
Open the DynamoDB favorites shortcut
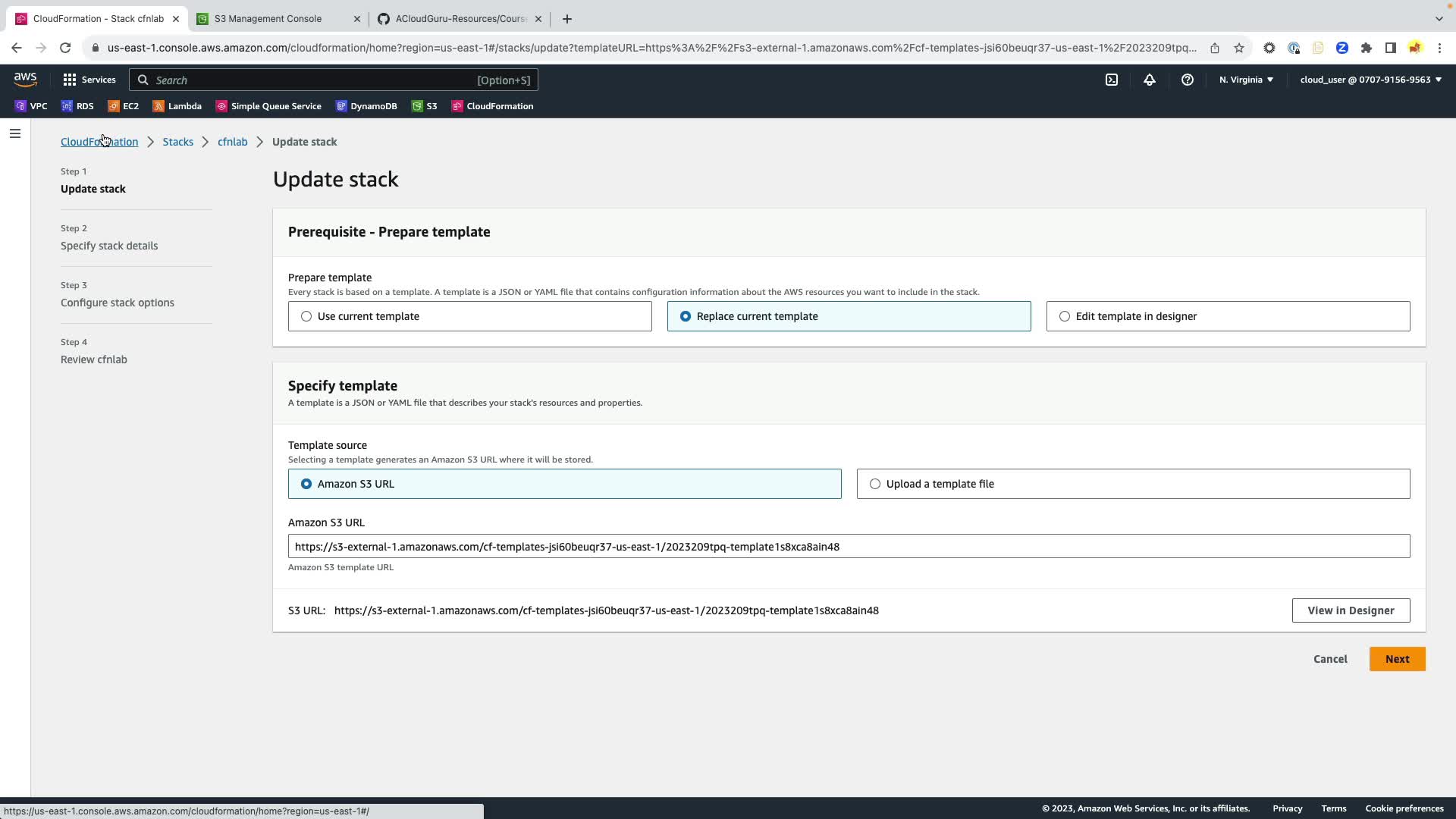tap(366, 106)
